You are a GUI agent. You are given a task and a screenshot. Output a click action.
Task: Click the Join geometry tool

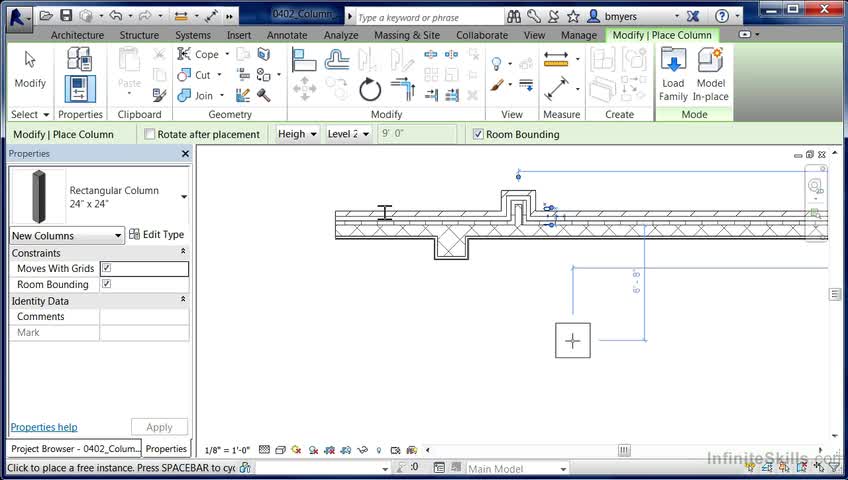[196, 96]
